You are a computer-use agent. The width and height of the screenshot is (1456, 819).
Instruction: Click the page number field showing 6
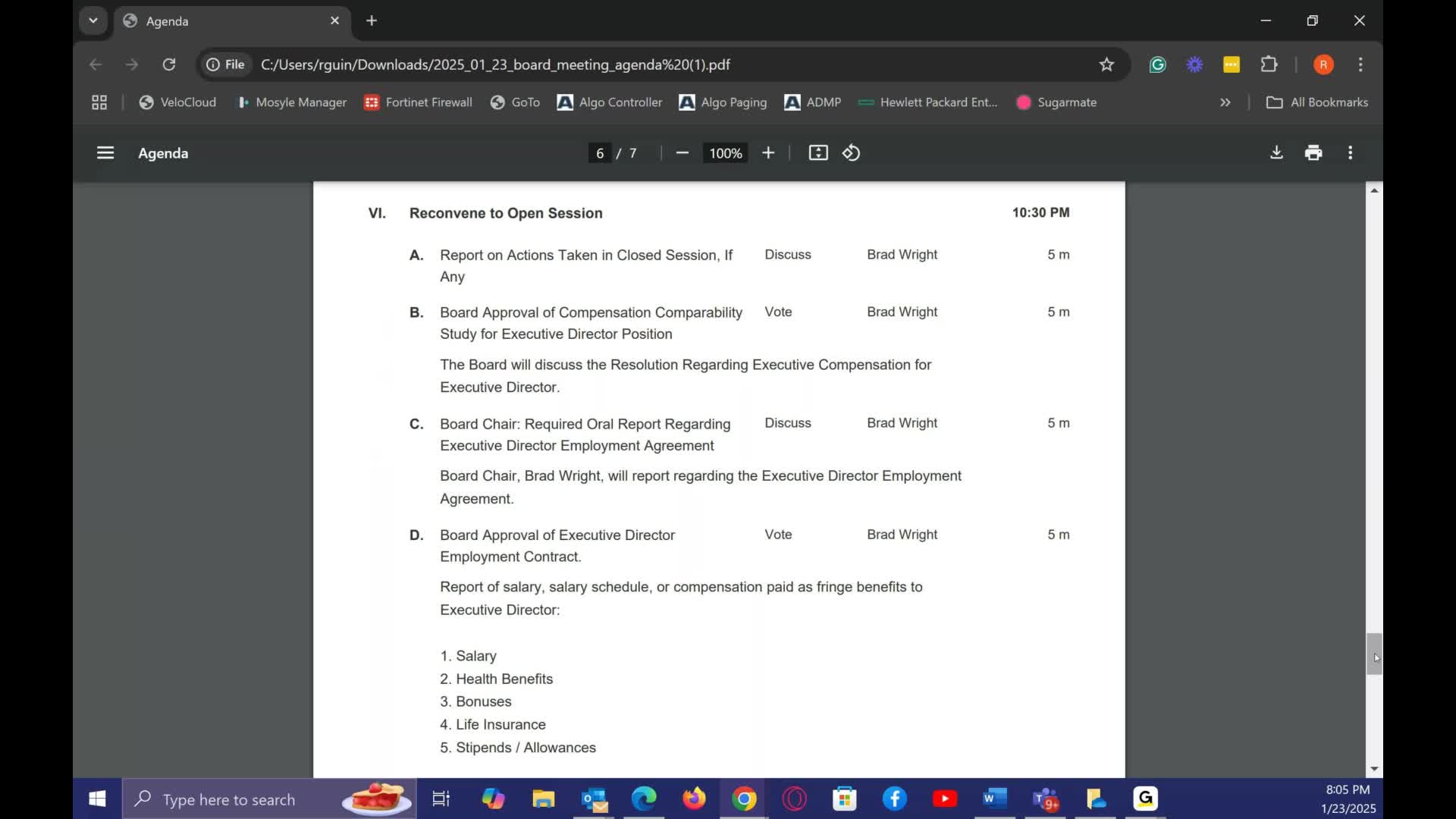point(599,153)
